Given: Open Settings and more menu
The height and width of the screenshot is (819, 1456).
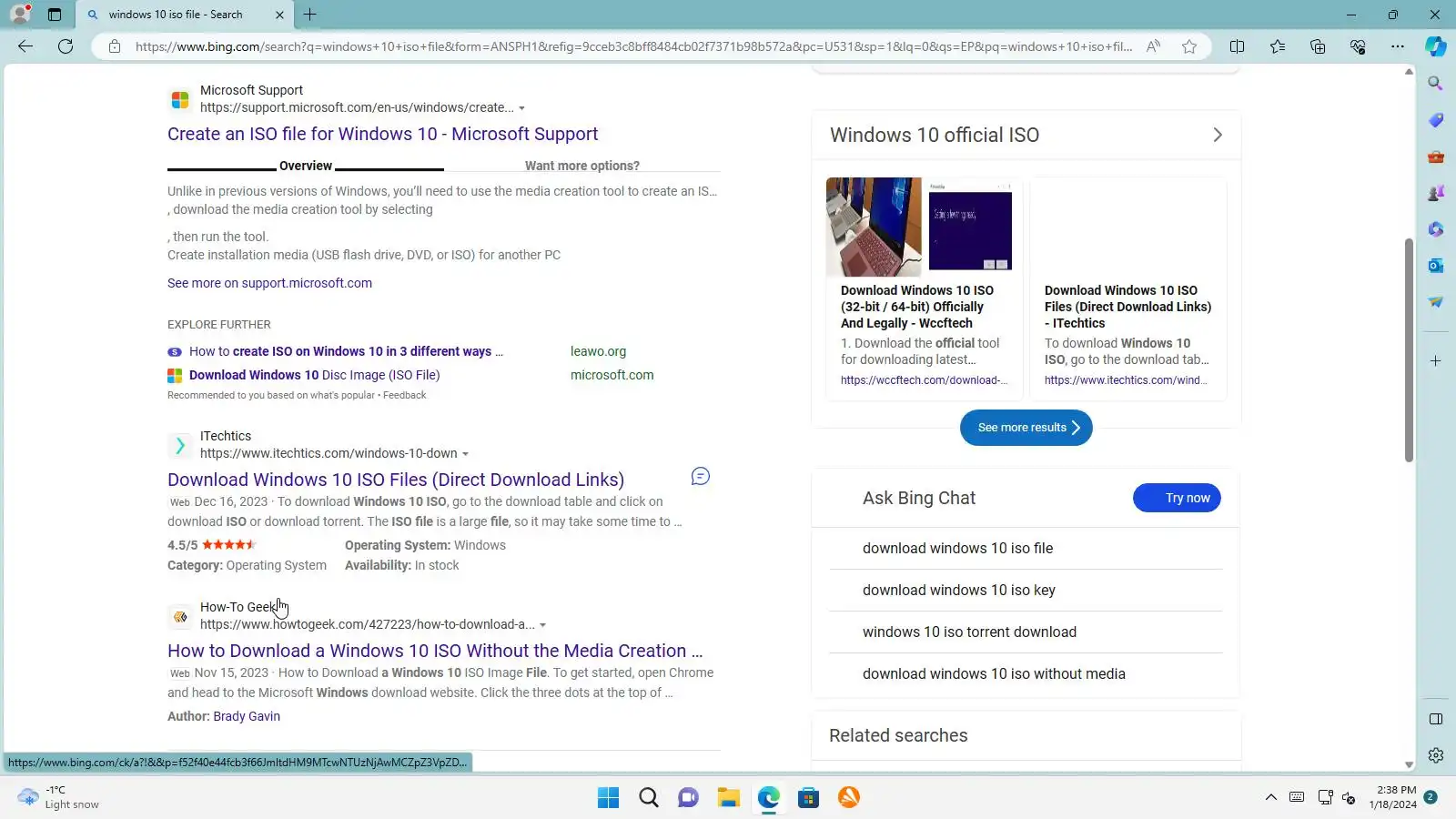Looking at the screenshot, I should 1398,46.
